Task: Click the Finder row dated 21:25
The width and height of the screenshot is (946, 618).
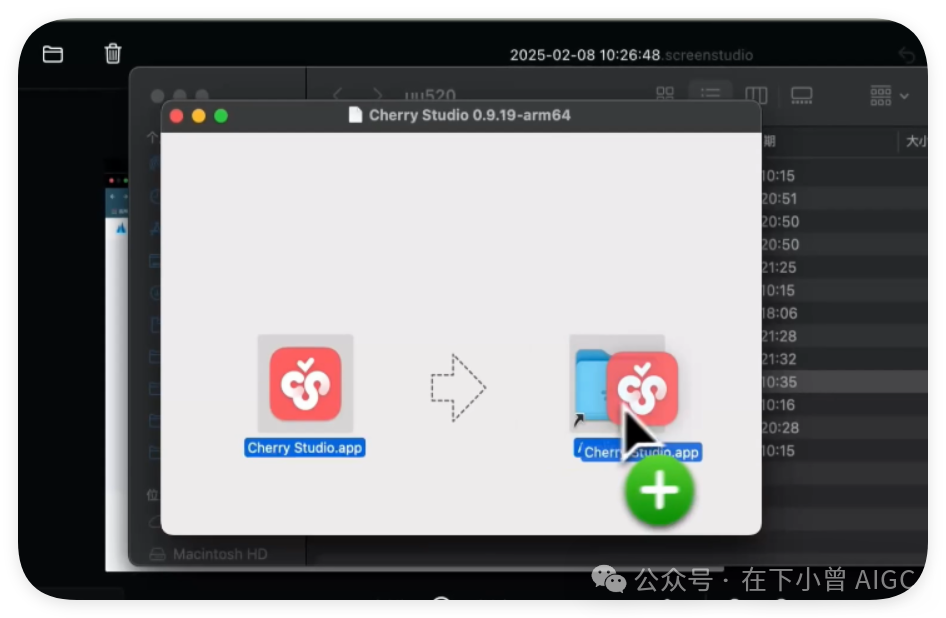Action: [x=845, y=267]
